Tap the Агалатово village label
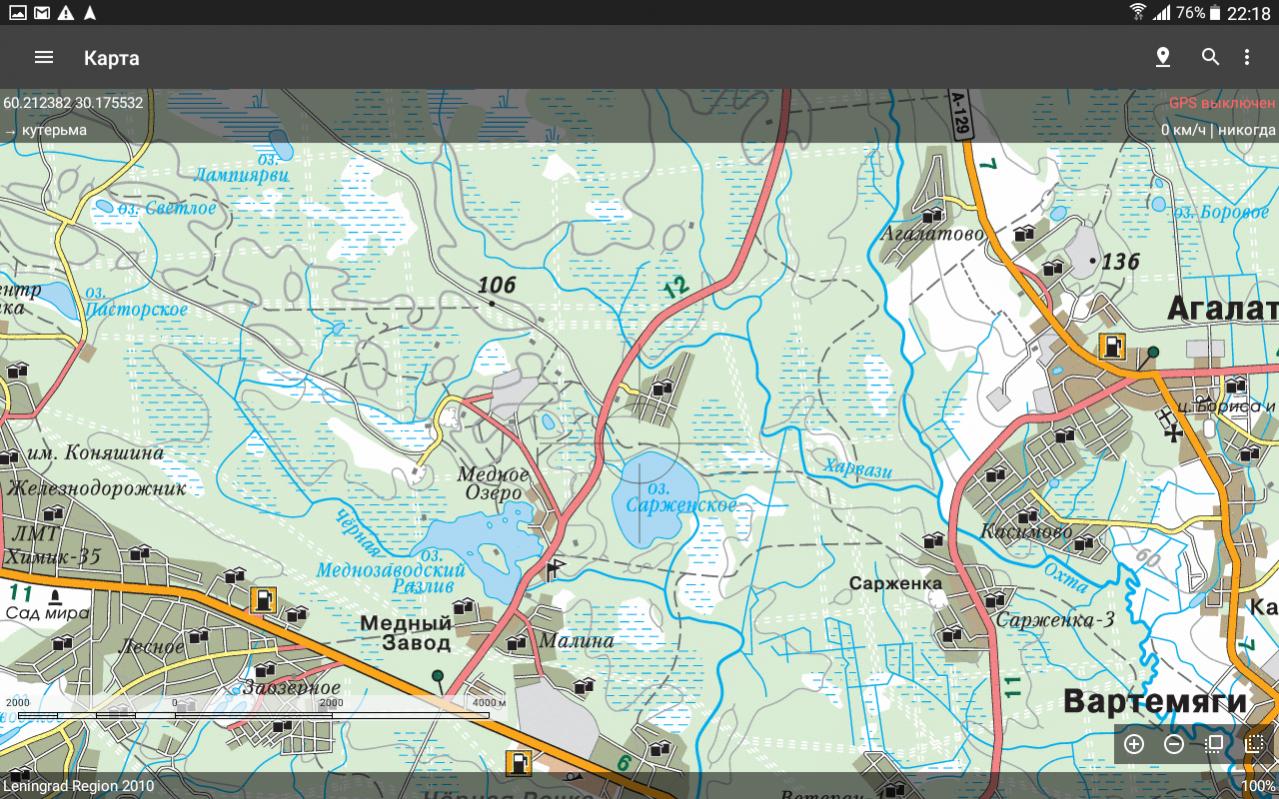 point(931,233)
